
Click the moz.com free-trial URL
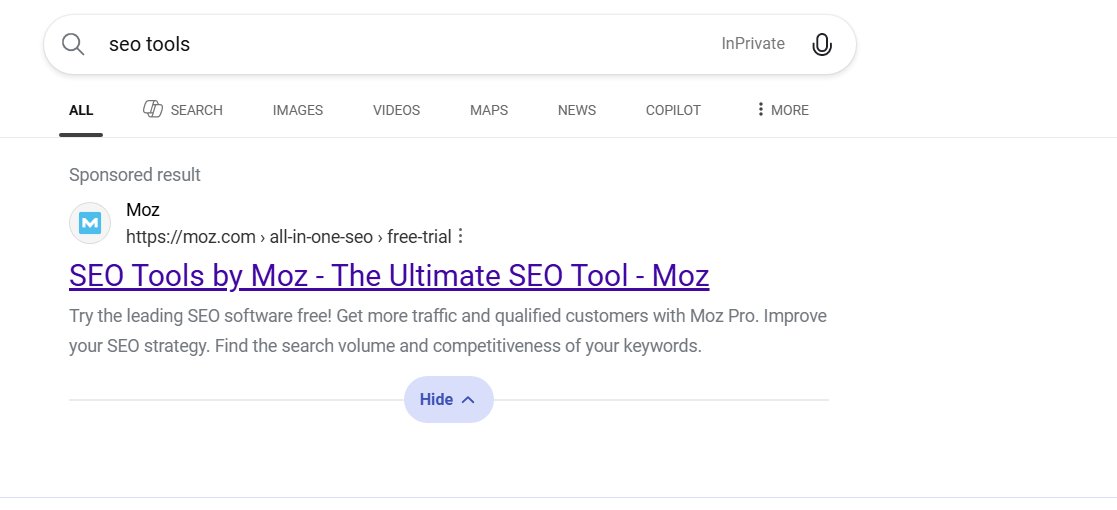(x=288, y=237)
